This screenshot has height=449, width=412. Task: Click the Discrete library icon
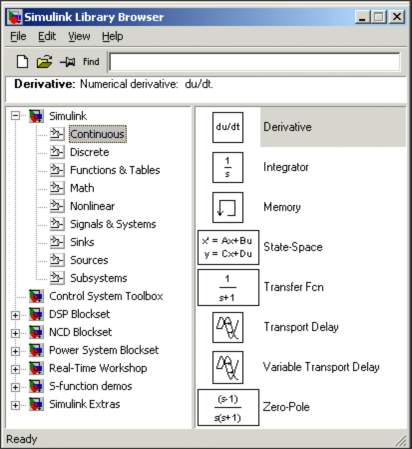pos(57,152)
